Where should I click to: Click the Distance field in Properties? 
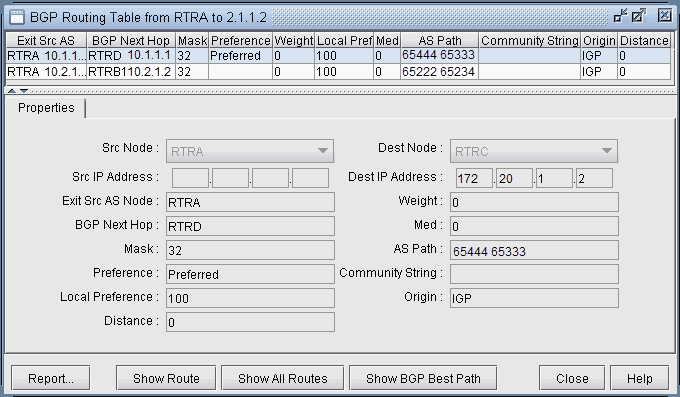coord(250,322)
